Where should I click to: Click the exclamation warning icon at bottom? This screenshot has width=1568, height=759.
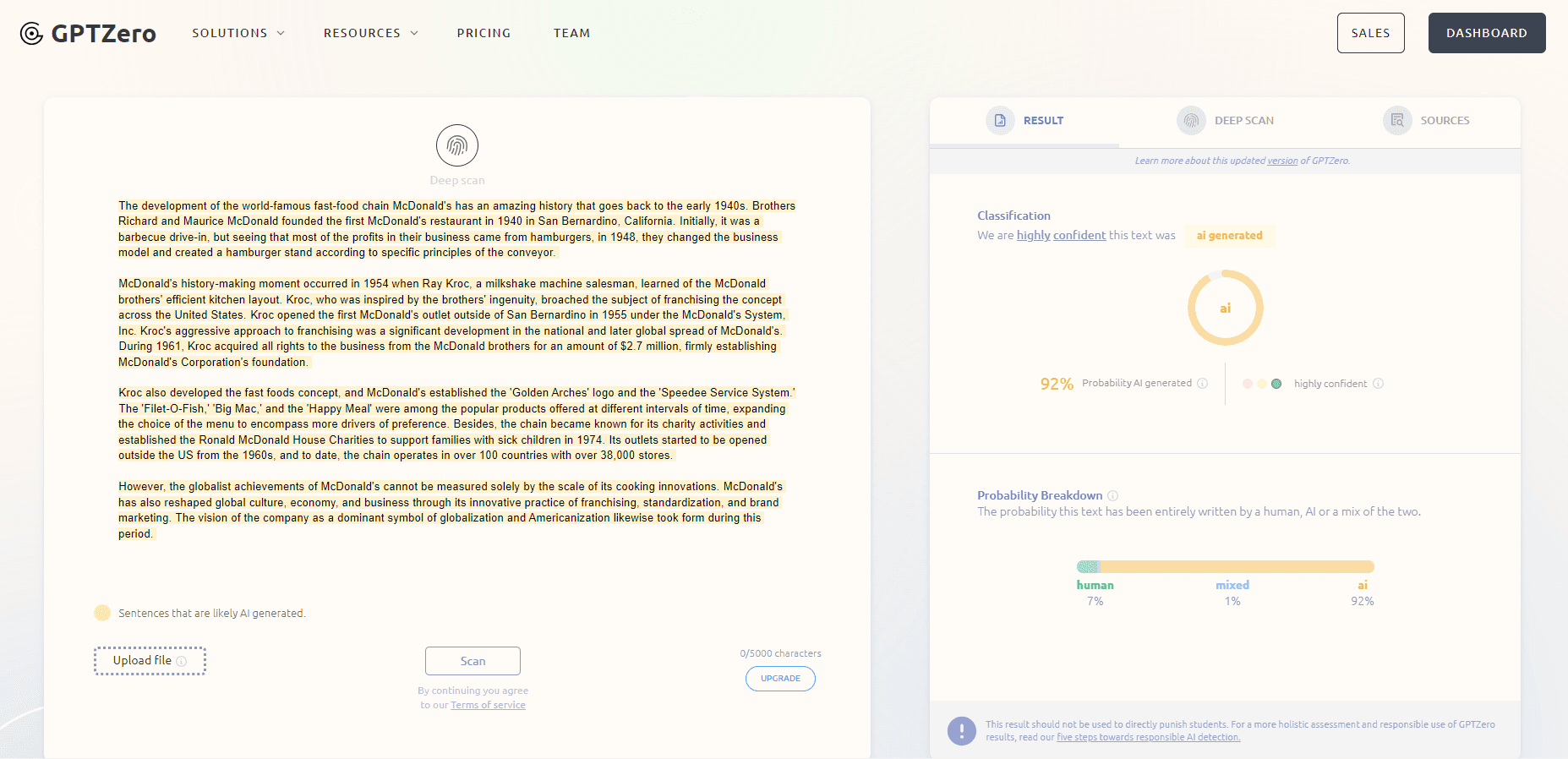(962, 730)
